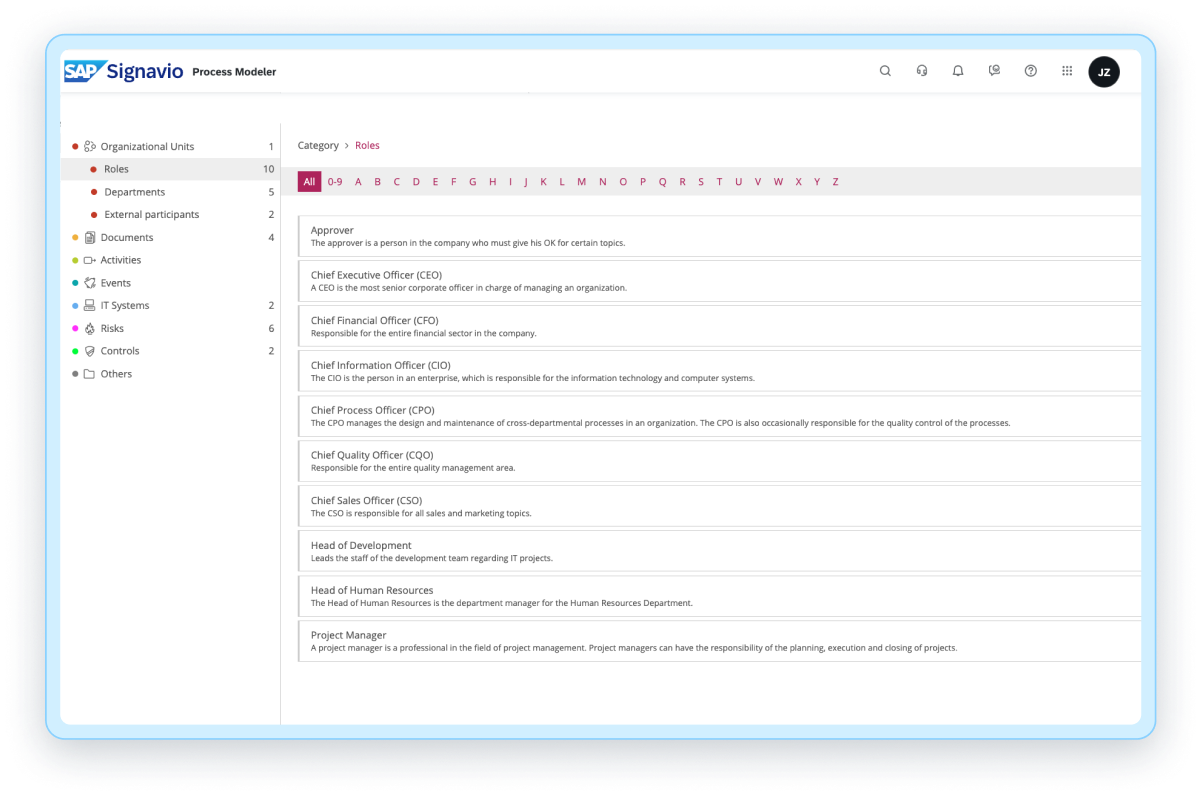The image size is (1202, 797).
Task: Select the All alphabet filter
Action: coord(309,182)
